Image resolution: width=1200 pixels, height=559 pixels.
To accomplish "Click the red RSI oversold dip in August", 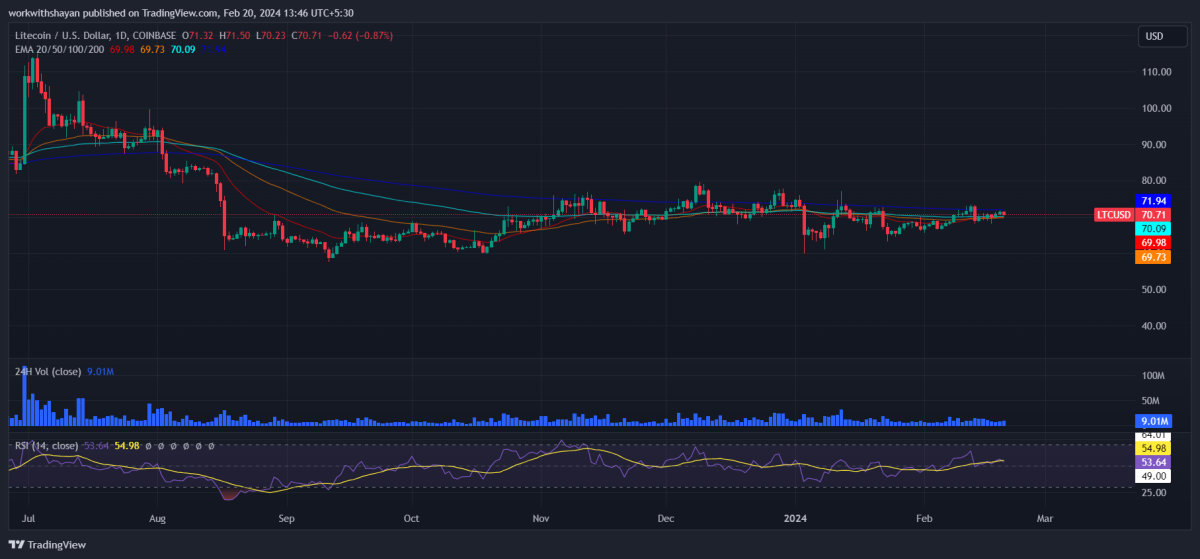I will (232, 493).
